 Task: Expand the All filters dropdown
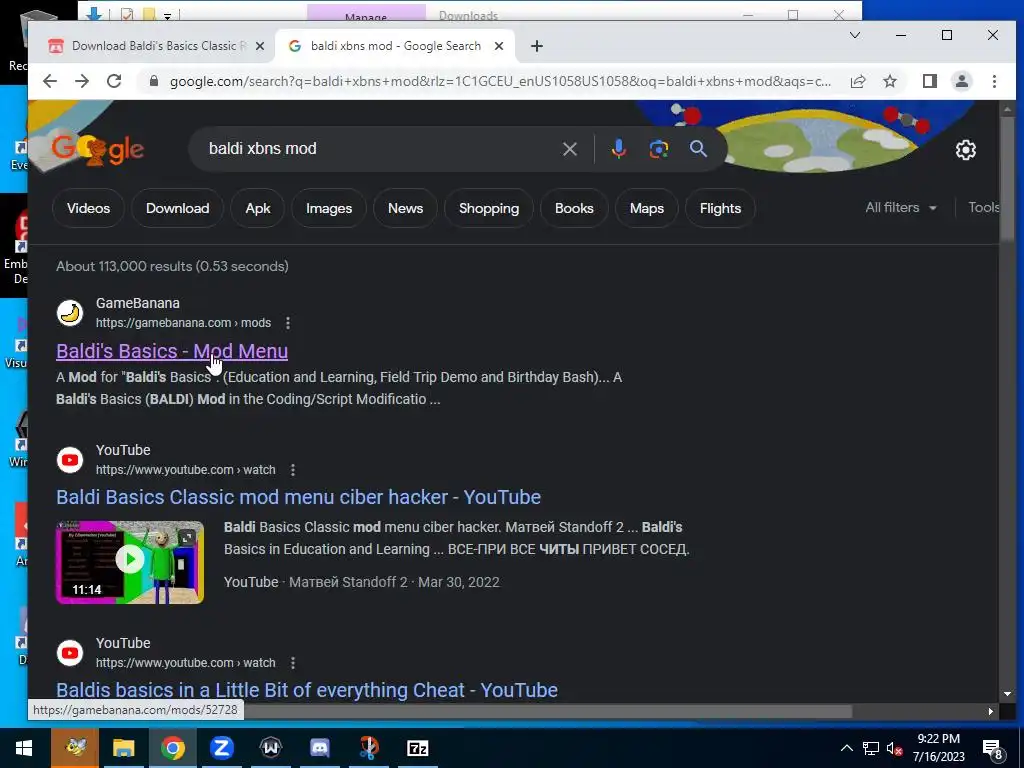coord(901,208)
